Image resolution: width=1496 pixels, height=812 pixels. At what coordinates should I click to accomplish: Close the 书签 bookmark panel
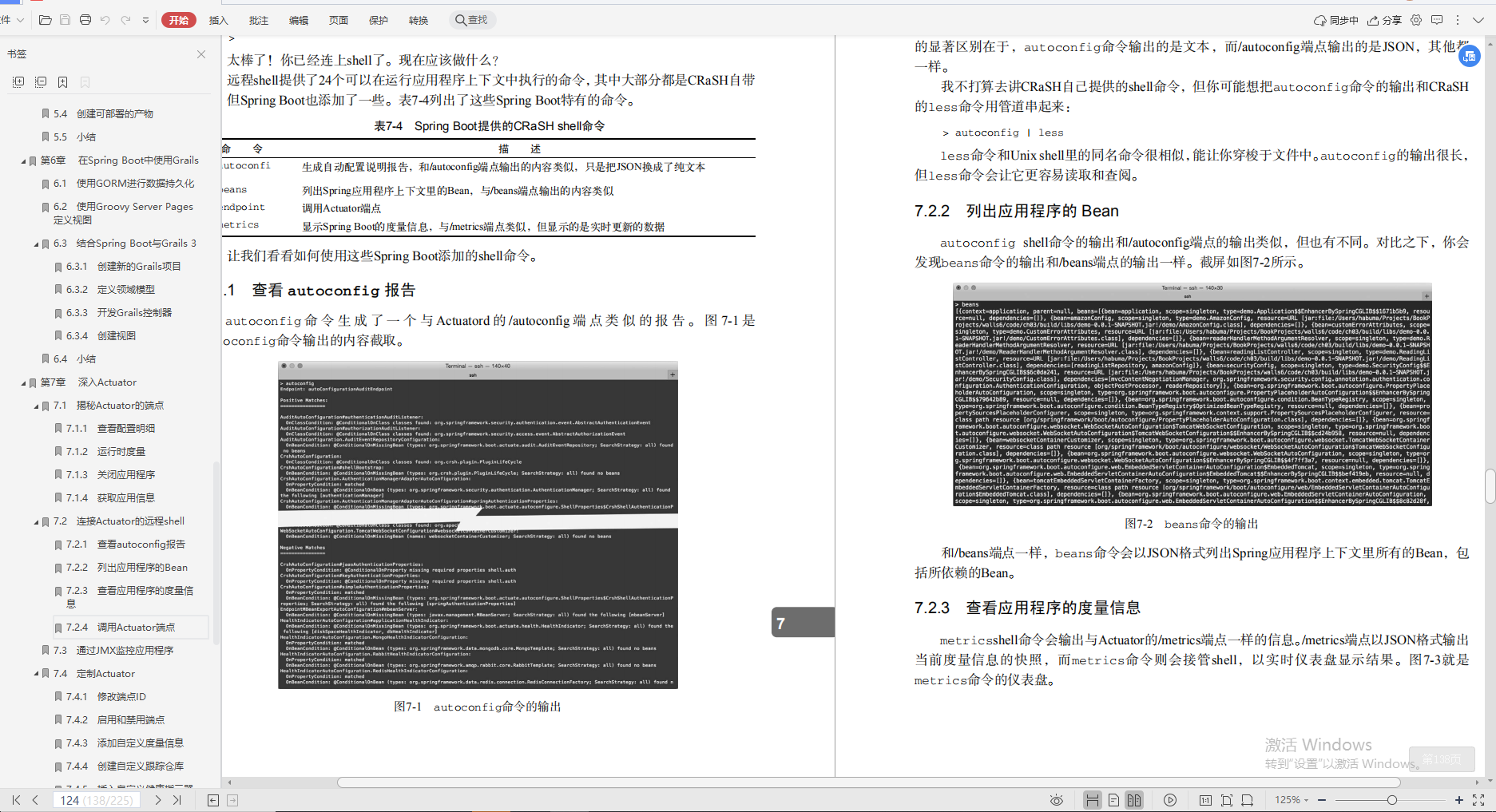coord(201,54)
